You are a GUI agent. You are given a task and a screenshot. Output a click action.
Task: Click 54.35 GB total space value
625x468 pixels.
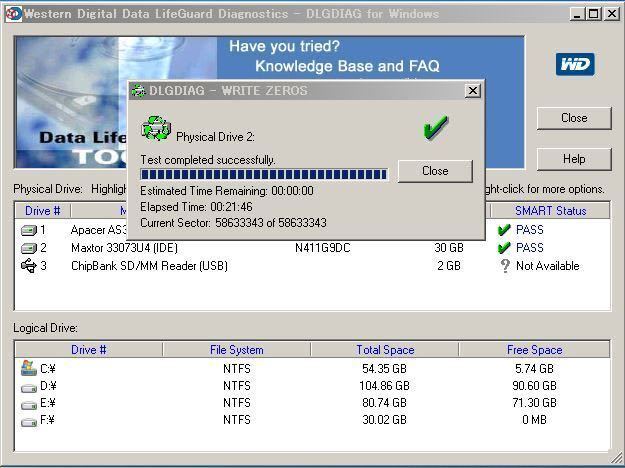[x=384, y=369]
